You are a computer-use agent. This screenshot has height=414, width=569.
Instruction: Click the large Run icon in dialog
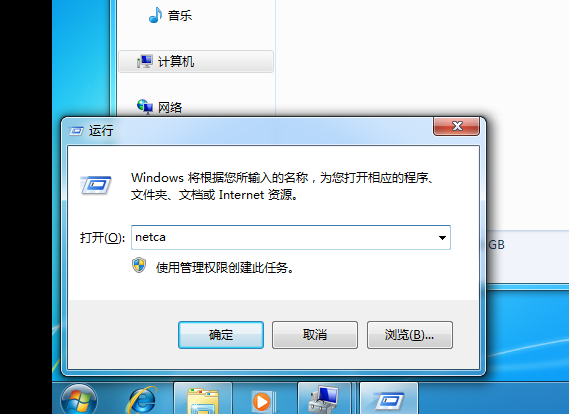96,185
